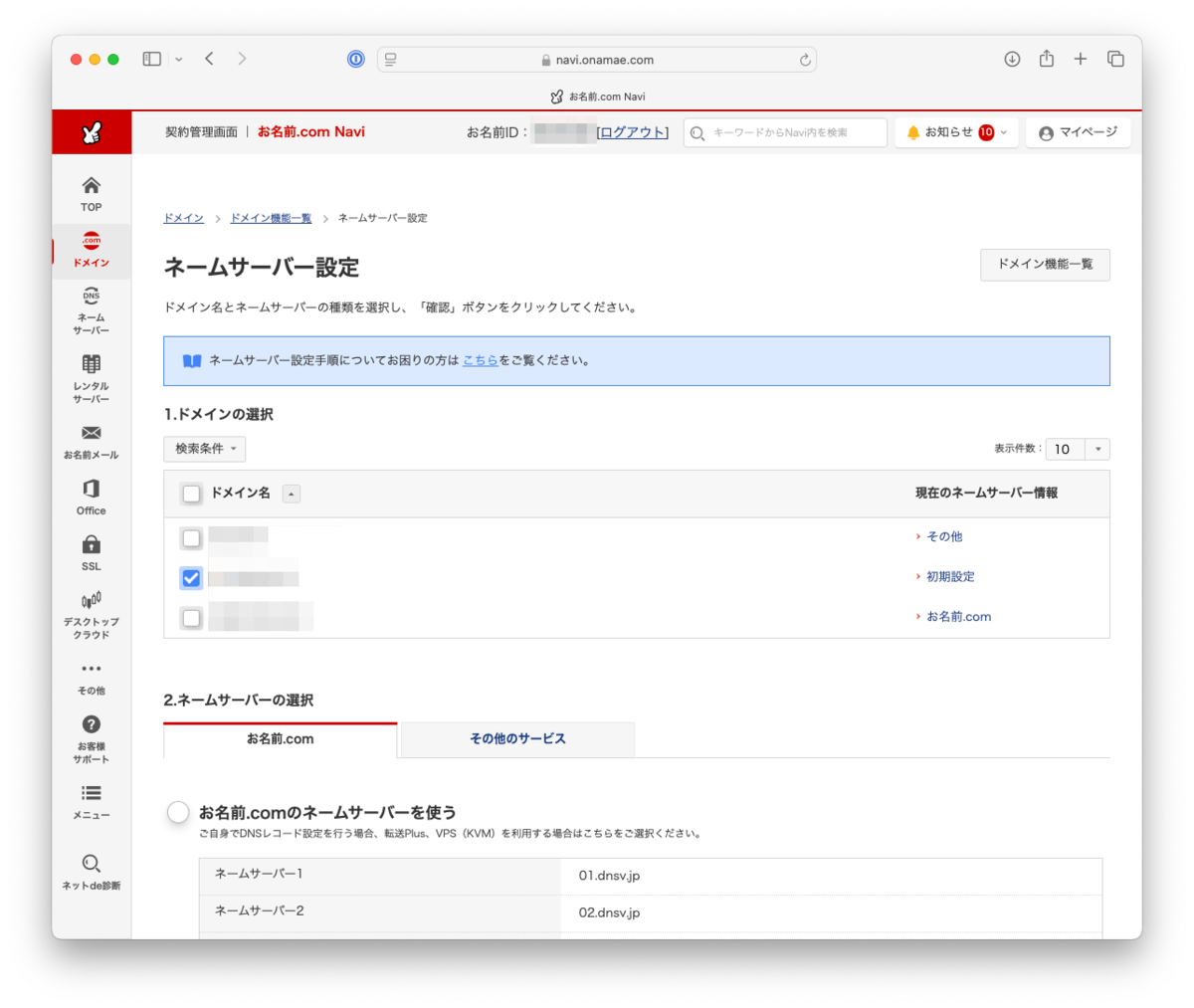Click the その他 nameserver info link

tap(944, 536)
